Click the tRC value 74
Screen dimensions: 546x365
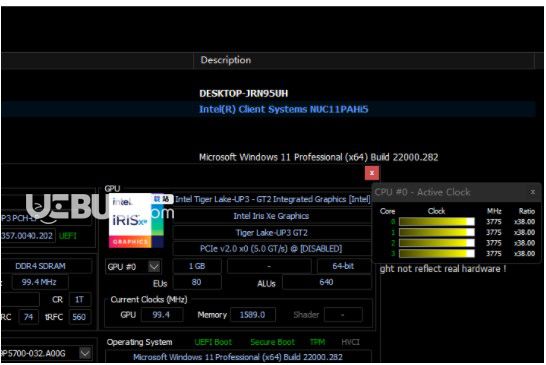point(29,317)
